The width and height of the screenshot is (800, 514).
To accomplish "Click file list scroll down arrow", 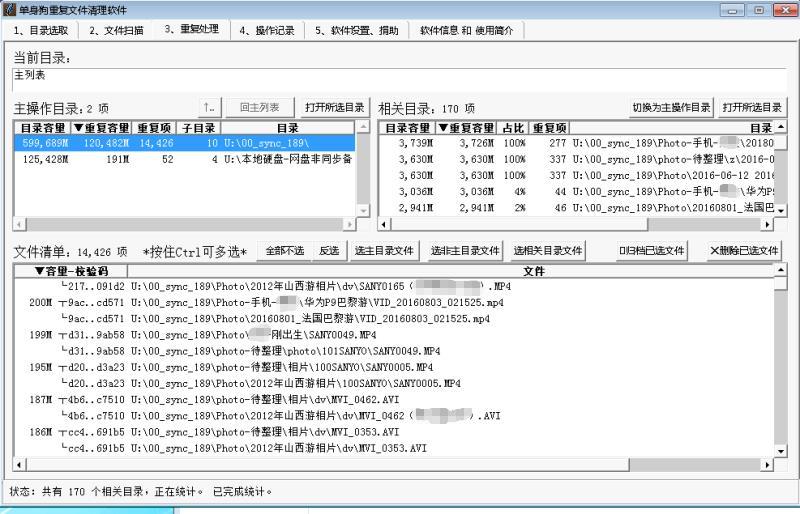I will point(781,451).
